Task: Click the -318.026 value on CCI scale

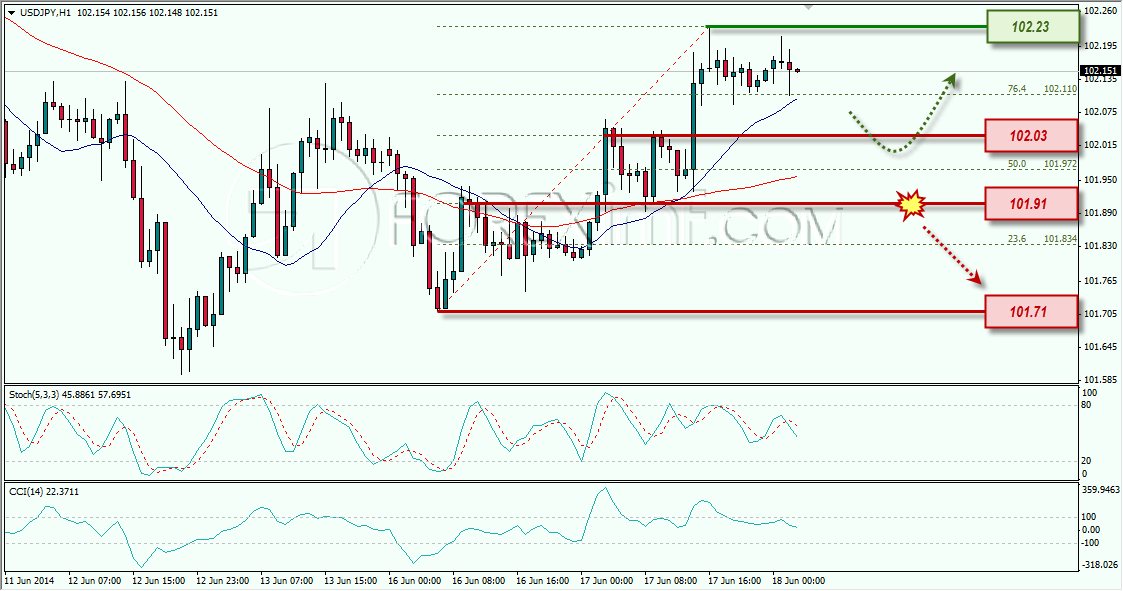Action: click(1100, 565)
